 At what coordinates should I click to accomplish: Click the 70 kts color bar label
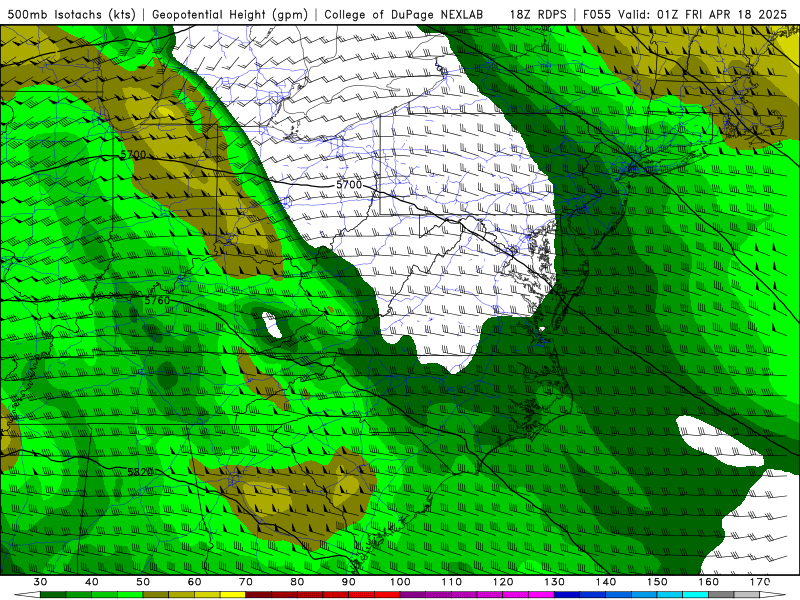(x=246, y=582)
